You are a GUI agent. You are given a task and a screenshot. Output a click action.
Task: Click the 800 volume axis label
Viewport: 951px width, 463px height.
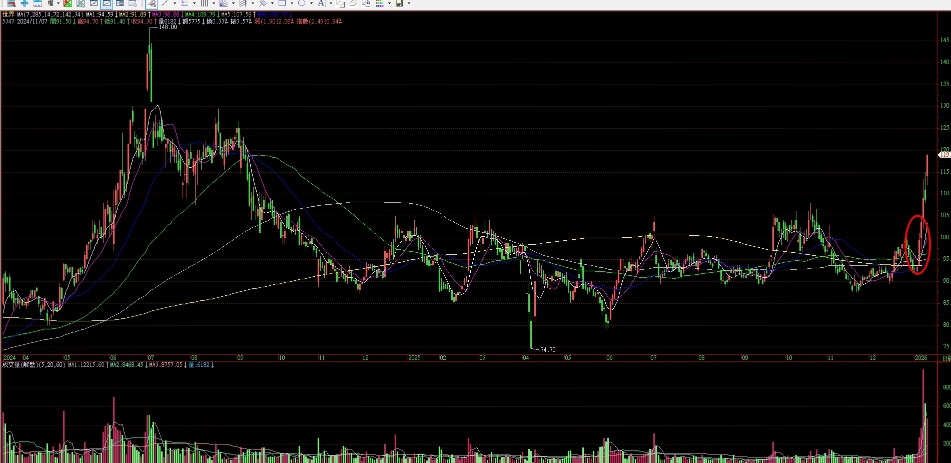click(947, 387)
